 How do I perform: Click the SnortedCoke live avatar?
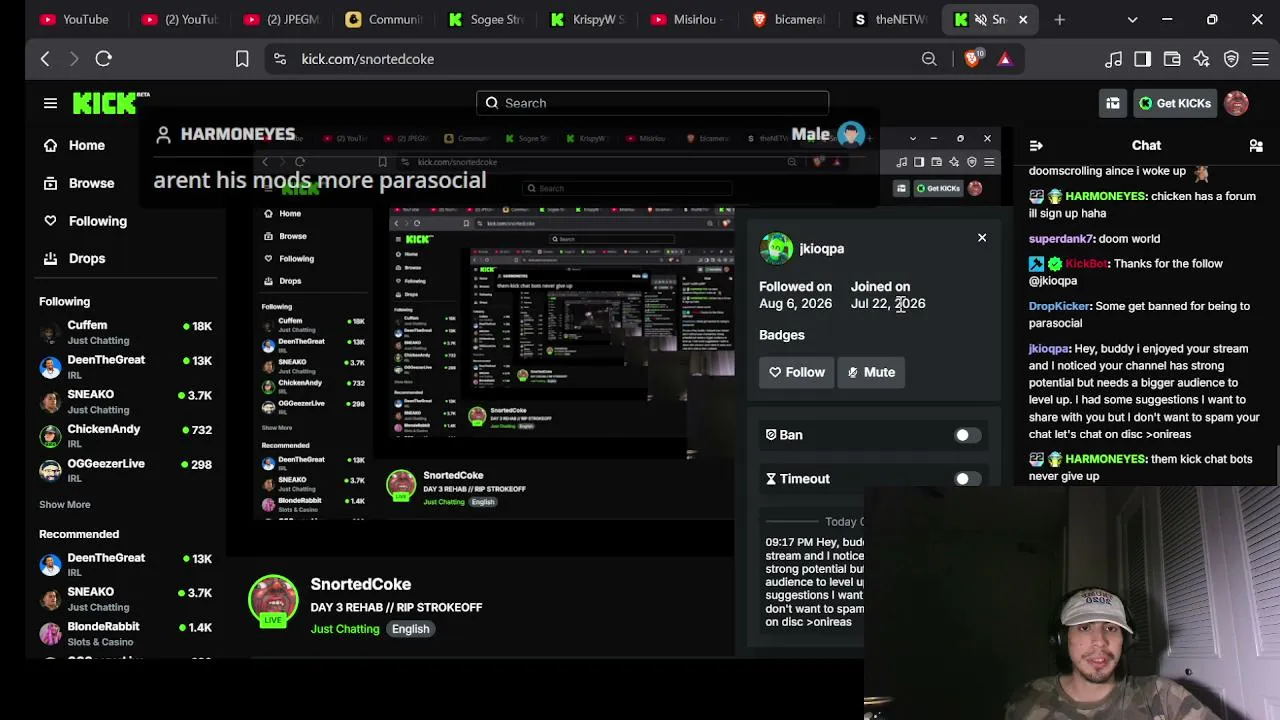click(273, 600)
